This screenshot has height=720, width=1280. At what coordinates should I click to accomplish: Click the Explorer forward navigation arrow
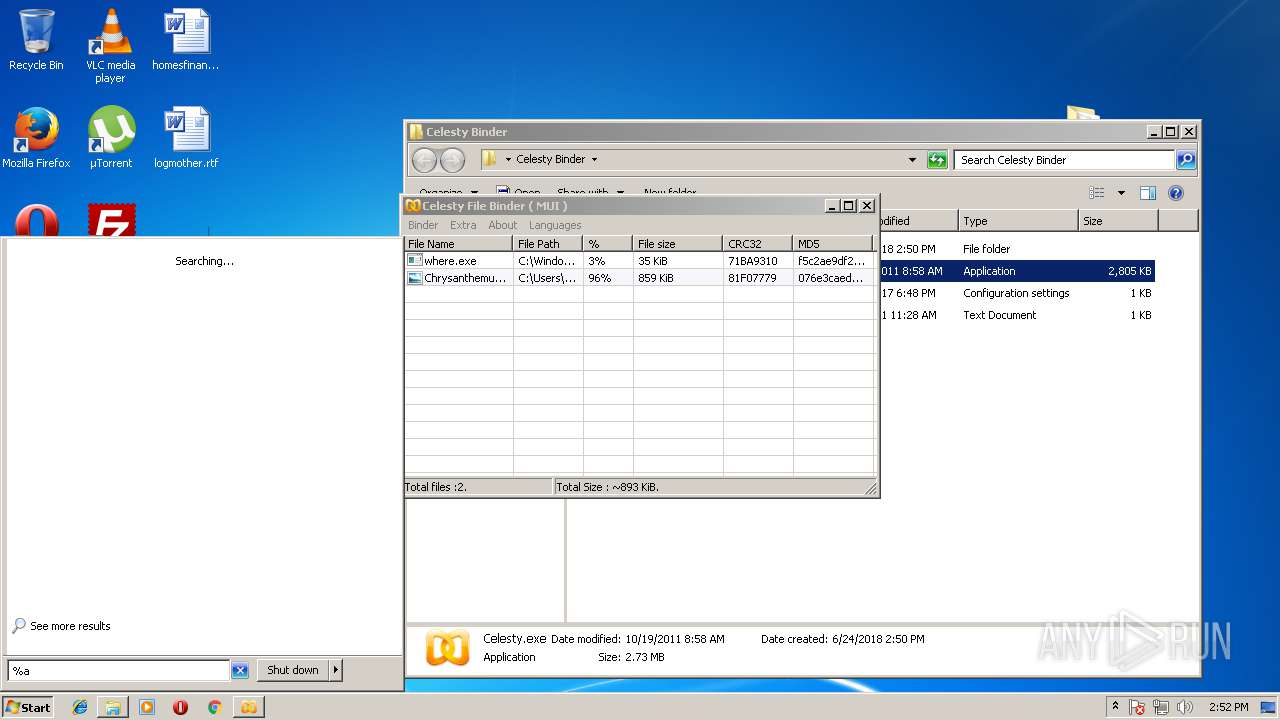point(452,160)
